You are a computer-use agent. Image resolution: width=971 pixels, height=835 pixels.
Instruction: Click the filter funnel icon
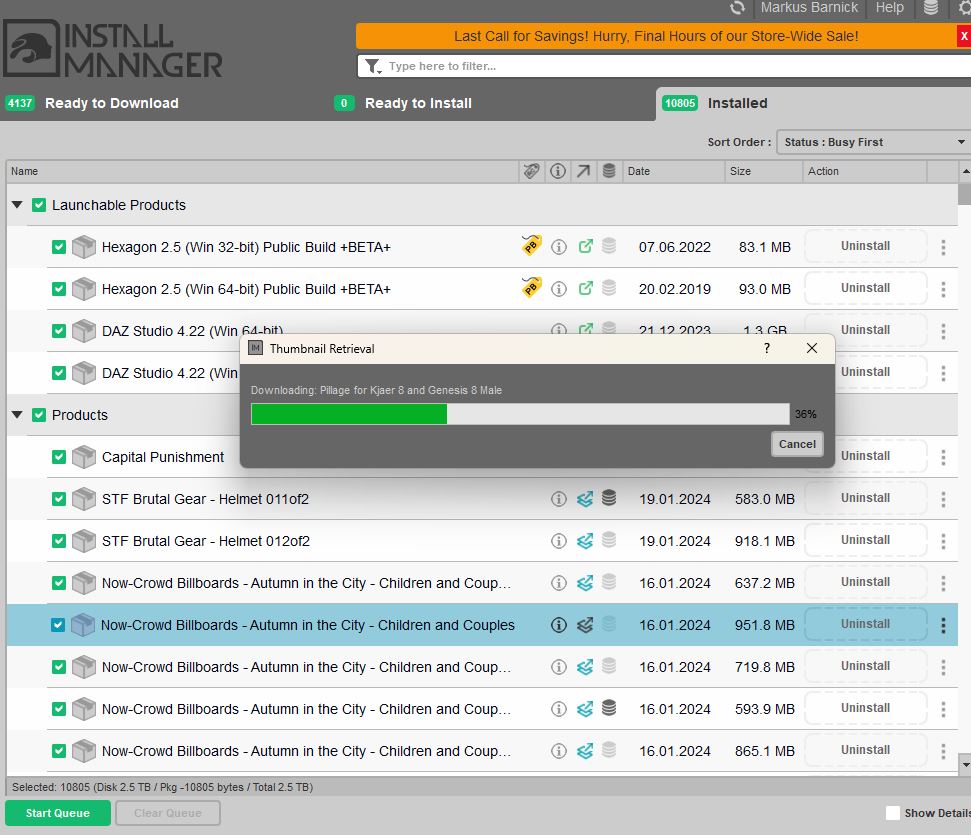pyautogui.click(x=373, y=66)
